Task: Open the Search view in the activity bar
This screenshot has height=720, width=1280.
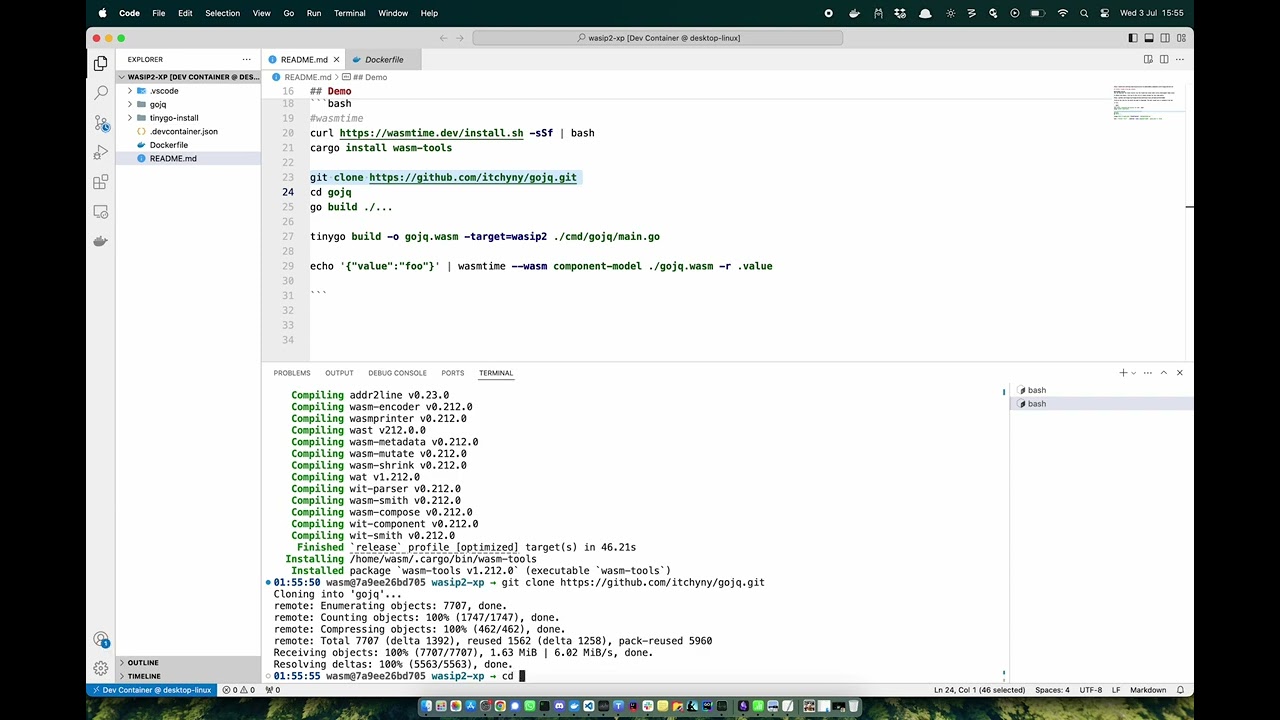Action: pyautogui.click(x=101, y=92)
